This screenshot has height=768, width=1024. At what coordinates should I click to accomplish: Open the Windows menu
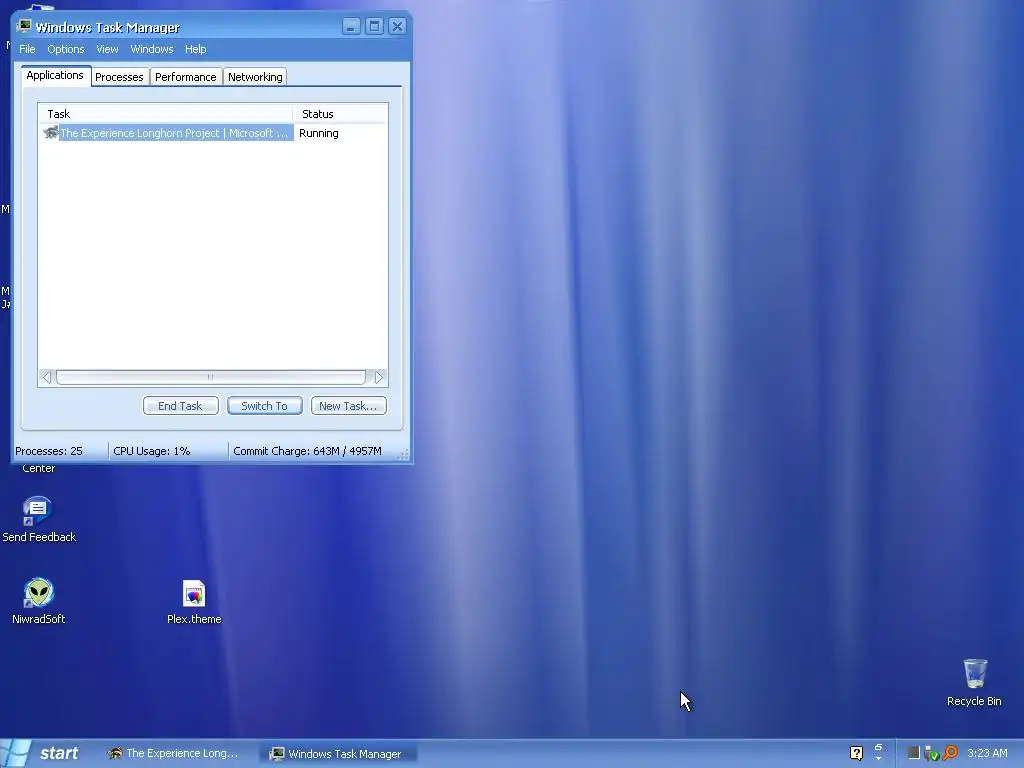(152, 49)
